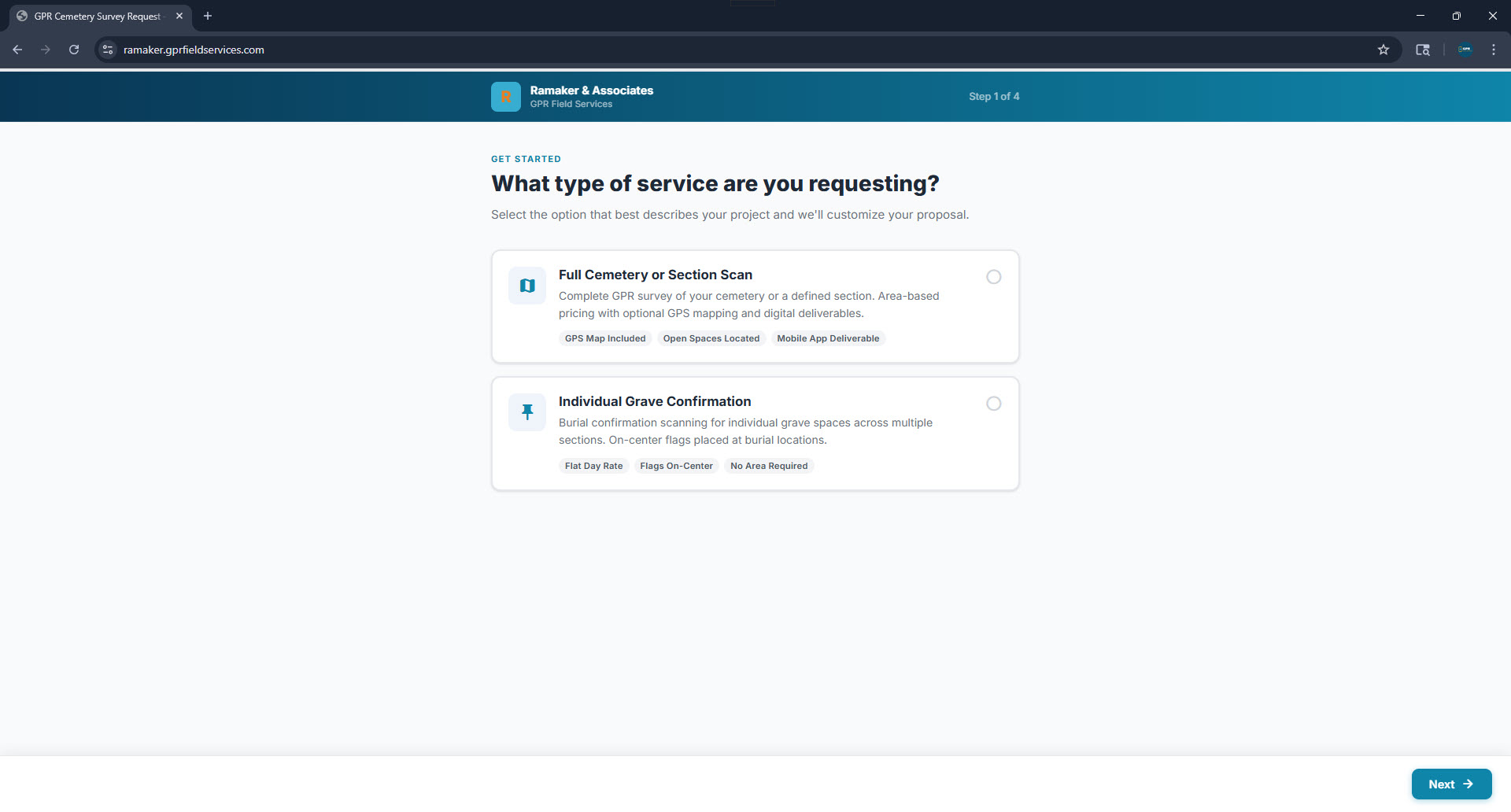
Task: Click the pin icon on Individual Grave card
Action: tap(526, 412)
